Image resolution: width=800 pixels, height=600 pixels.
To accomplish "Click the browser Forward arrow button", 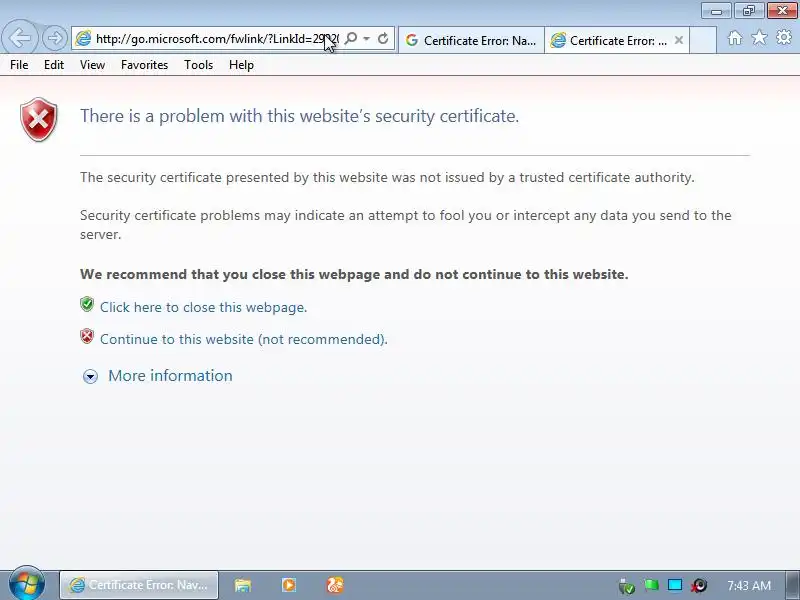I will pyautogui.click(x=54, y=38).
